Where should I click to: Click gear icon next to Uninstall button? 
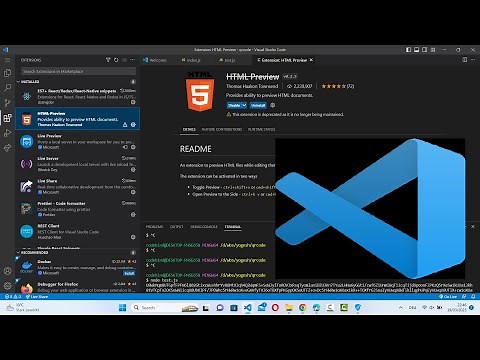coord(273,105)
